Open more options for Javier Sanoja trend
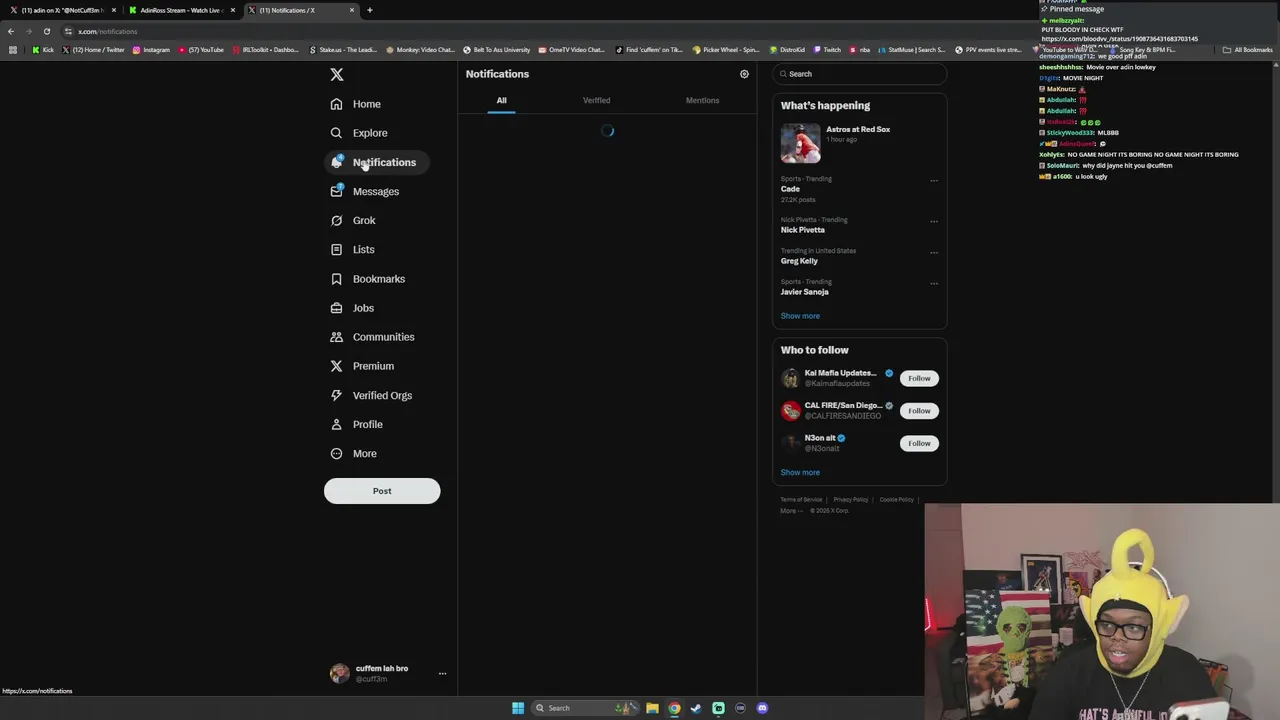 pos(934,284)
